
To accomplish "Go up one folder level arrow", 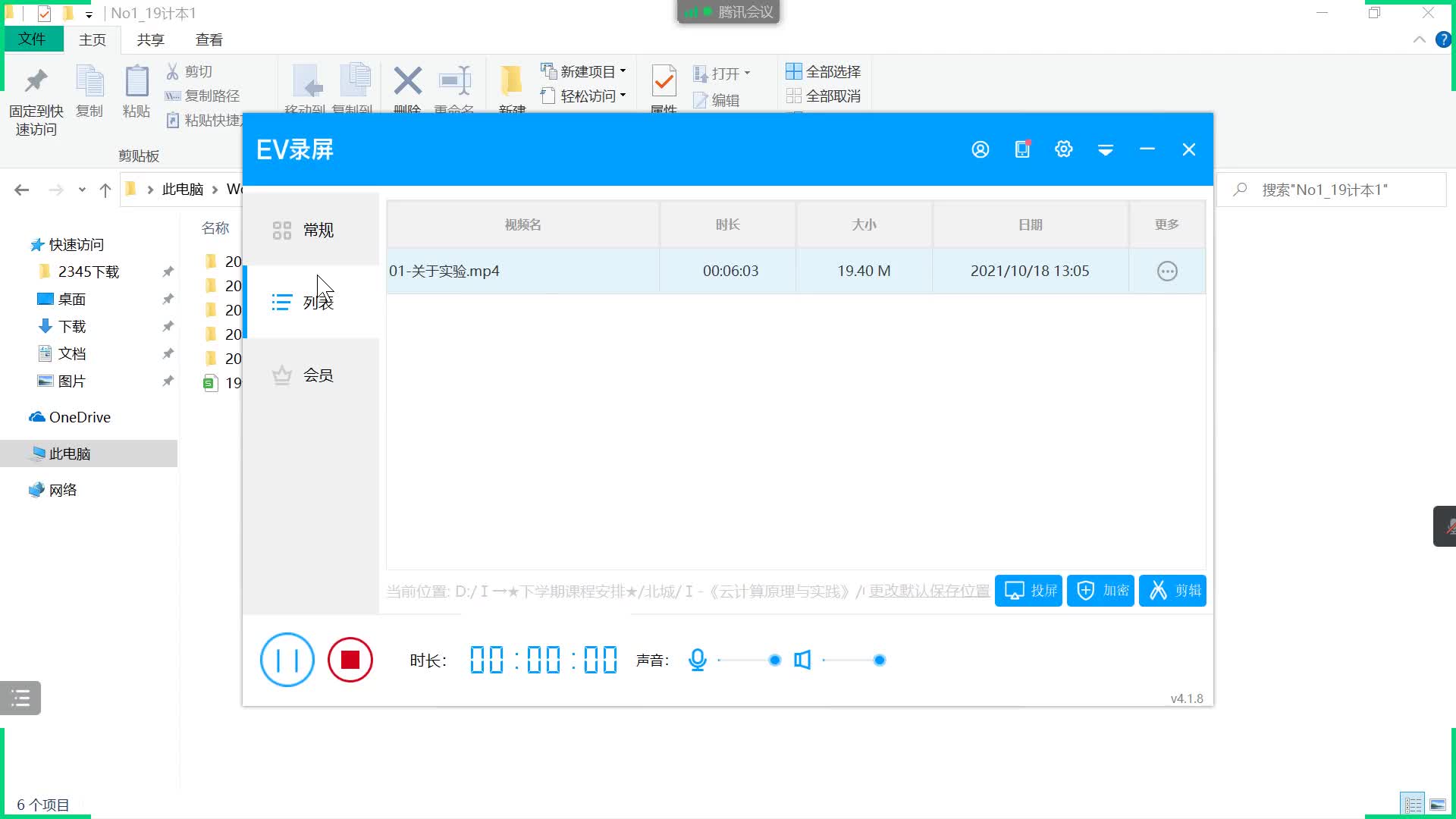I will [x=105, y=190].
